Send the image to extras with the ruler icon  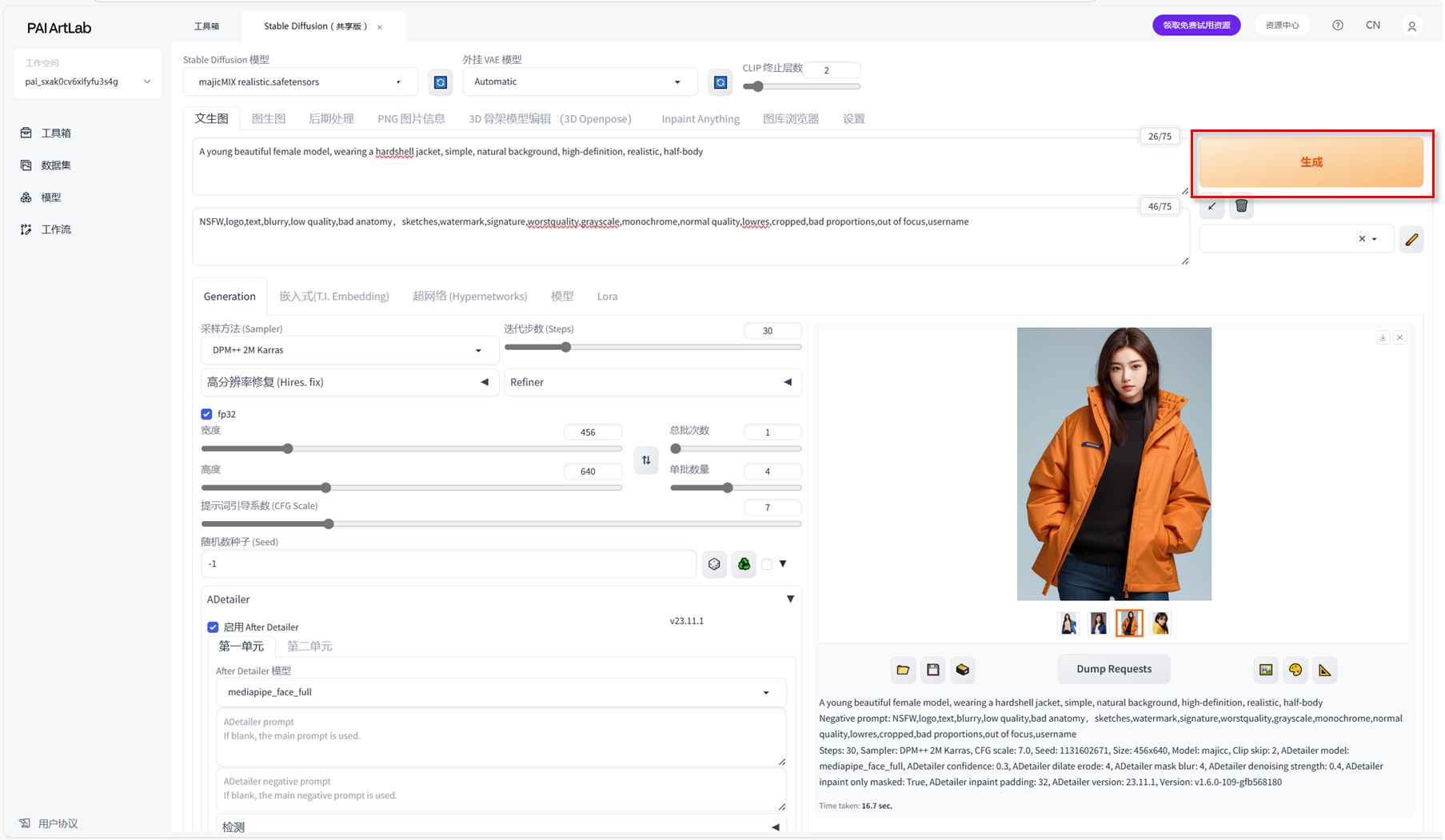[1325, 670]
